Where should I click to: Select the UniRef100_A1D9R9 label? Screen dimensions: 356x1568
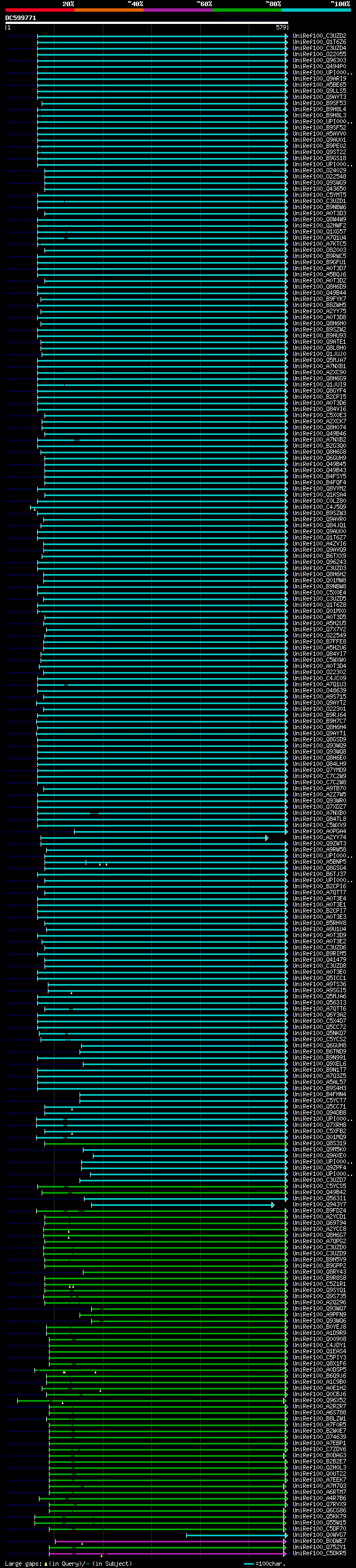tap(319, 1333)
